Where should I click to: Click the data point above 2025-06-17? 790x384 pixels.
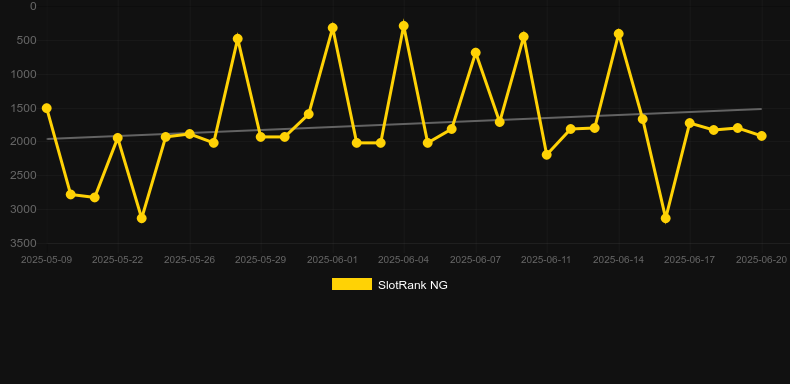point(690,123)
